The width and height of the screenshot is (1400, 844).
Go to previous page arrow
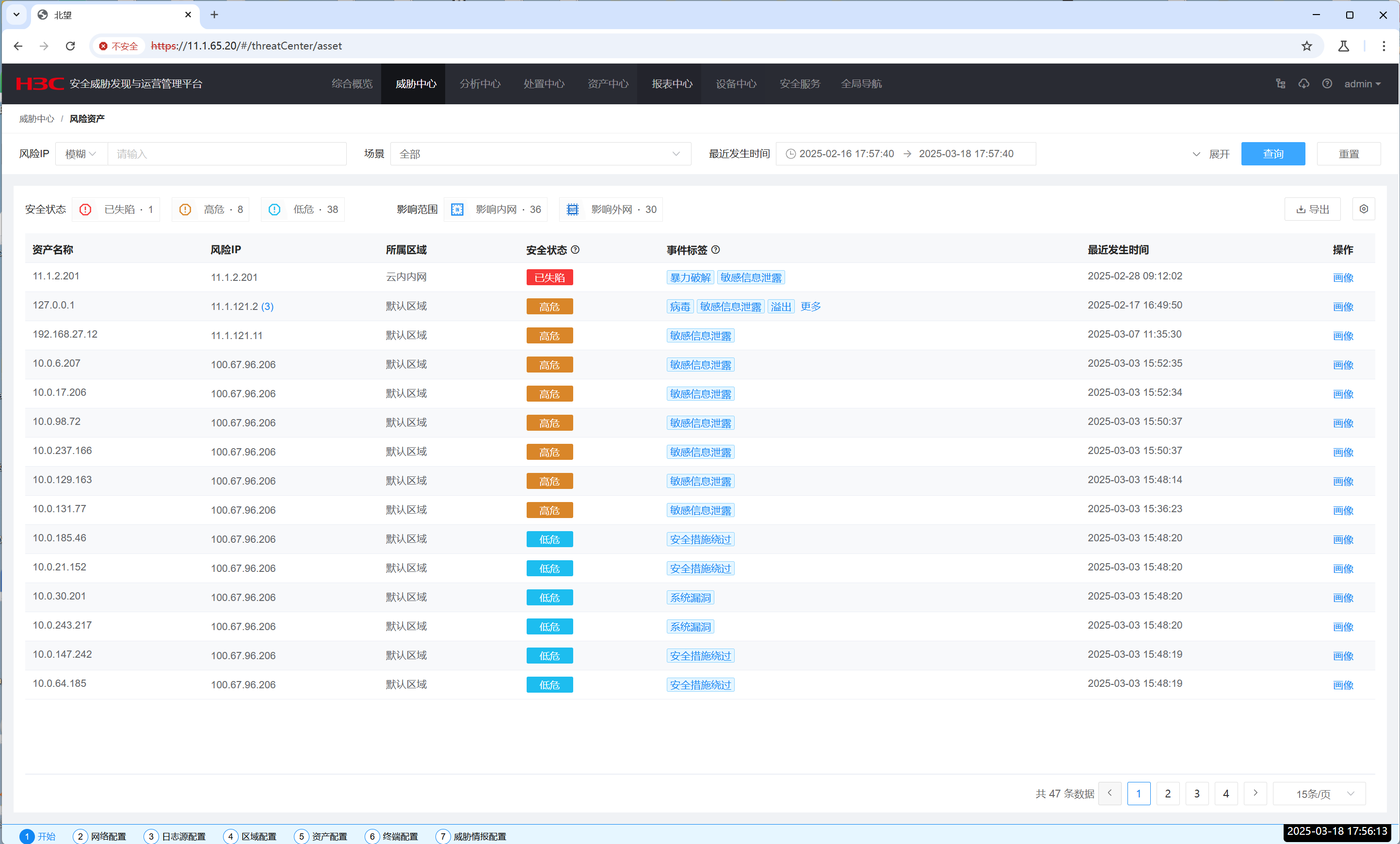point(1110,794)
